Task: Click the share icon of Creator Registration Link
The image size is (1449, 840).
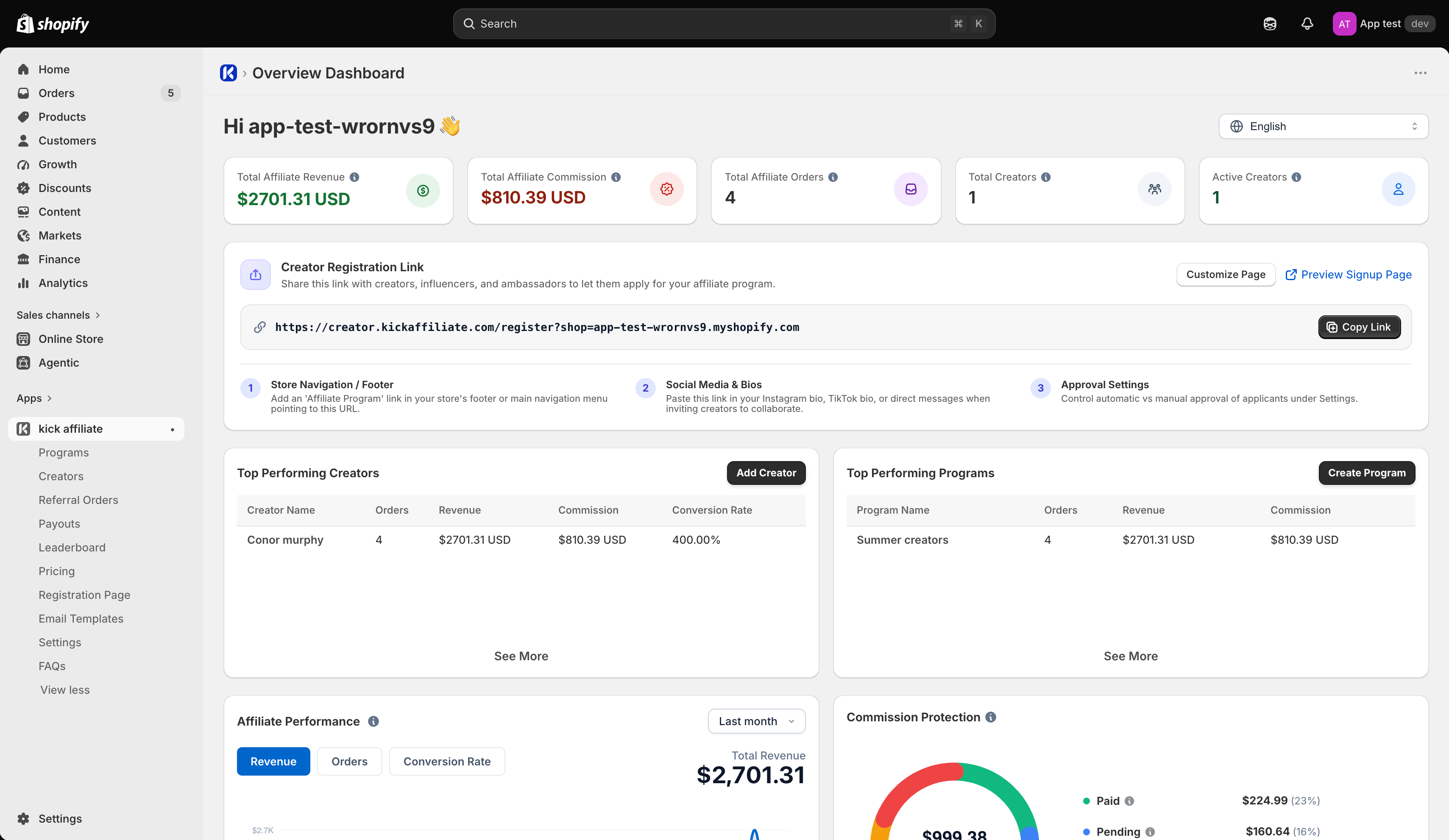Action: click(255, 275)
